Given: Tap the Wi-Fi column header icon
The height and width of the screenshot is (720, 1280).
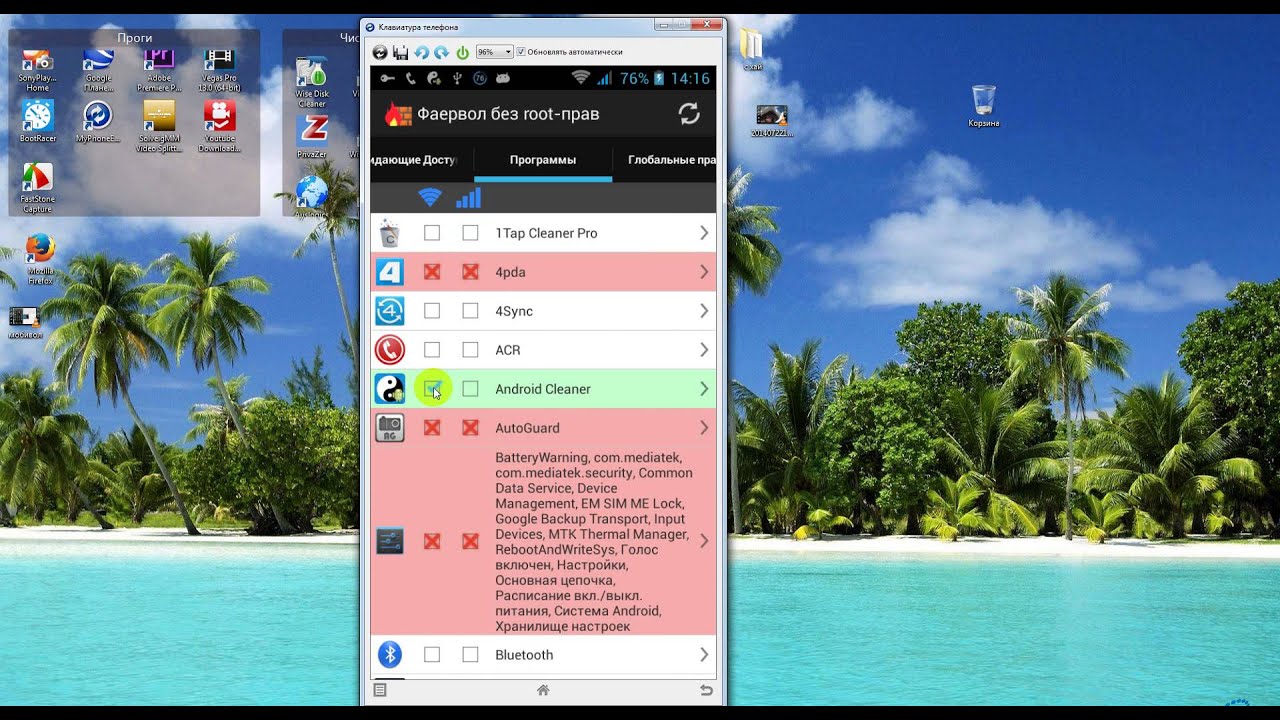Looking at the screenshot, I should (430, 197).
